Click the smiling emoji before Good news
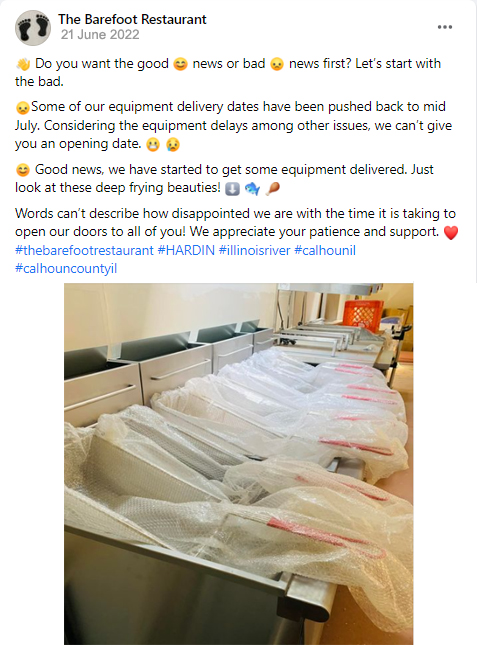477x647 pixels. tap(23, 170)
